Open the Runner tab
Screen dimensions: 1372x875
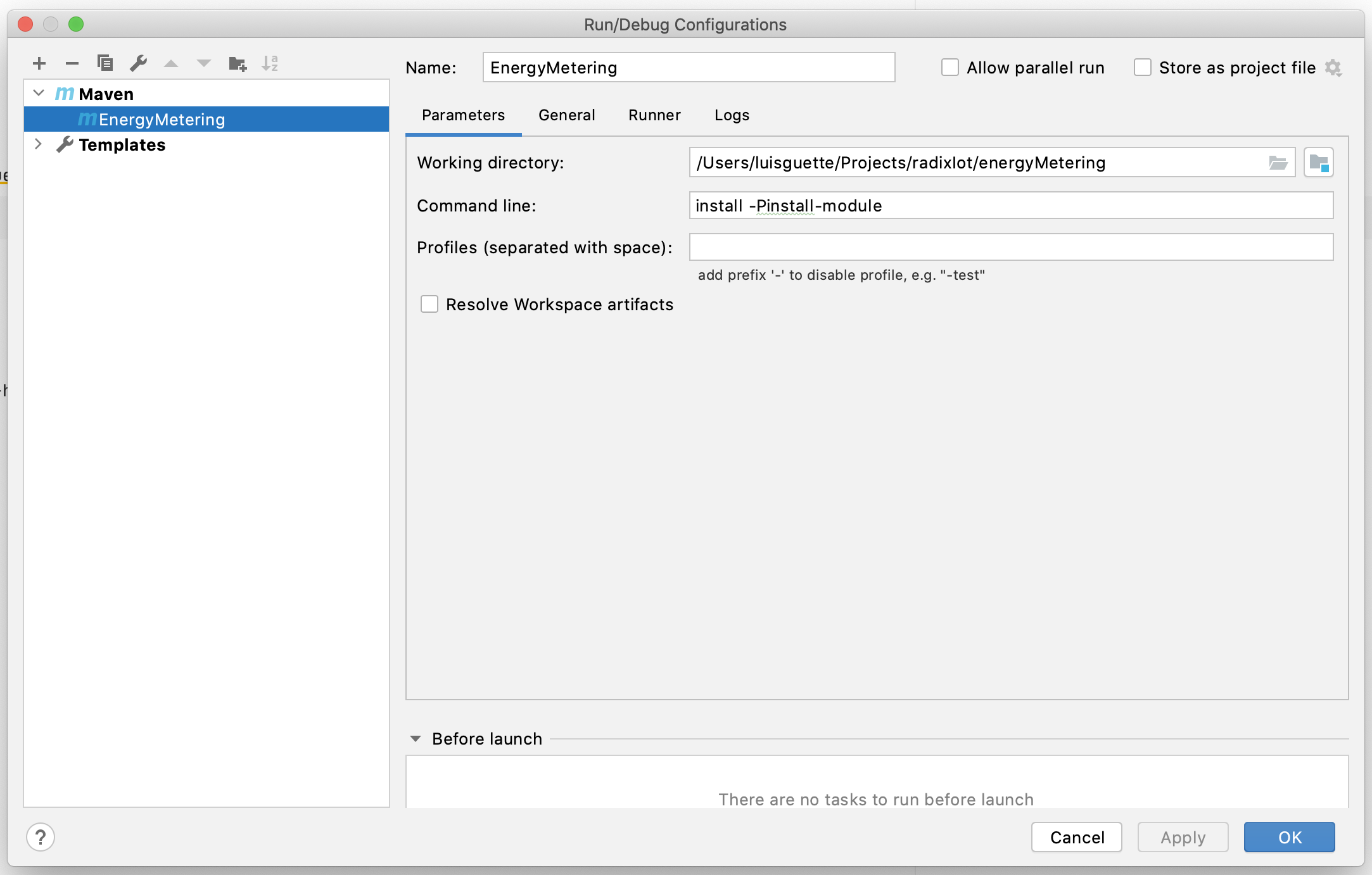click(x=654, y=115)
